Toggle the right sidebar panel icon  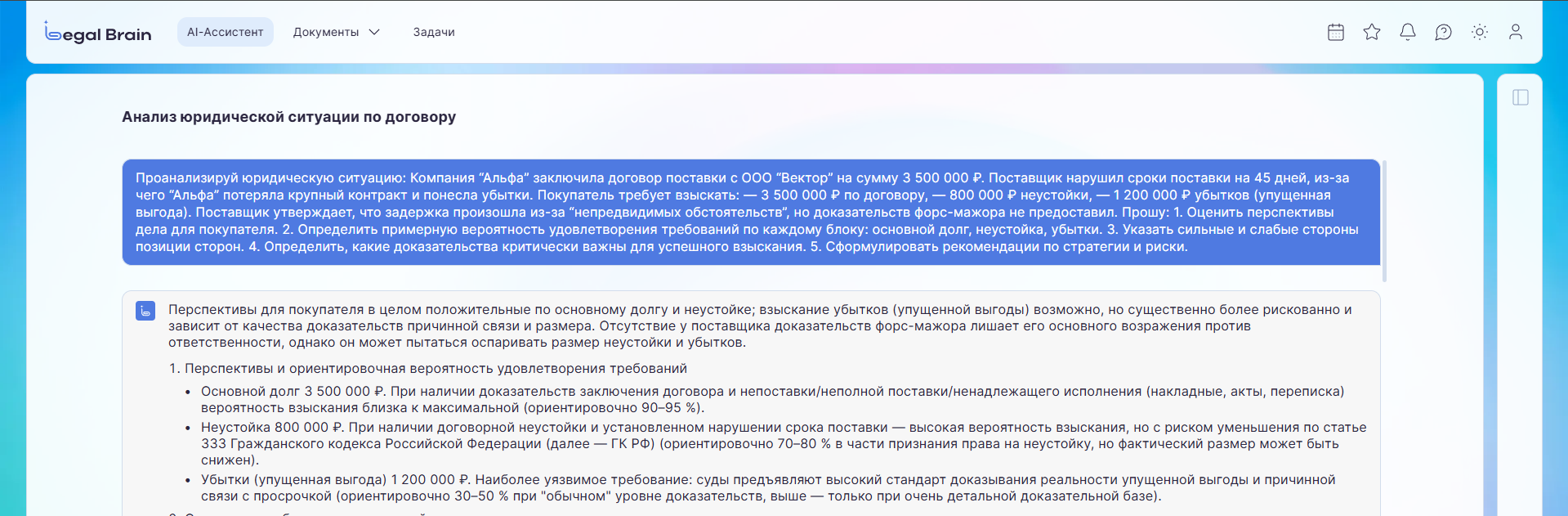point(1521,97)
